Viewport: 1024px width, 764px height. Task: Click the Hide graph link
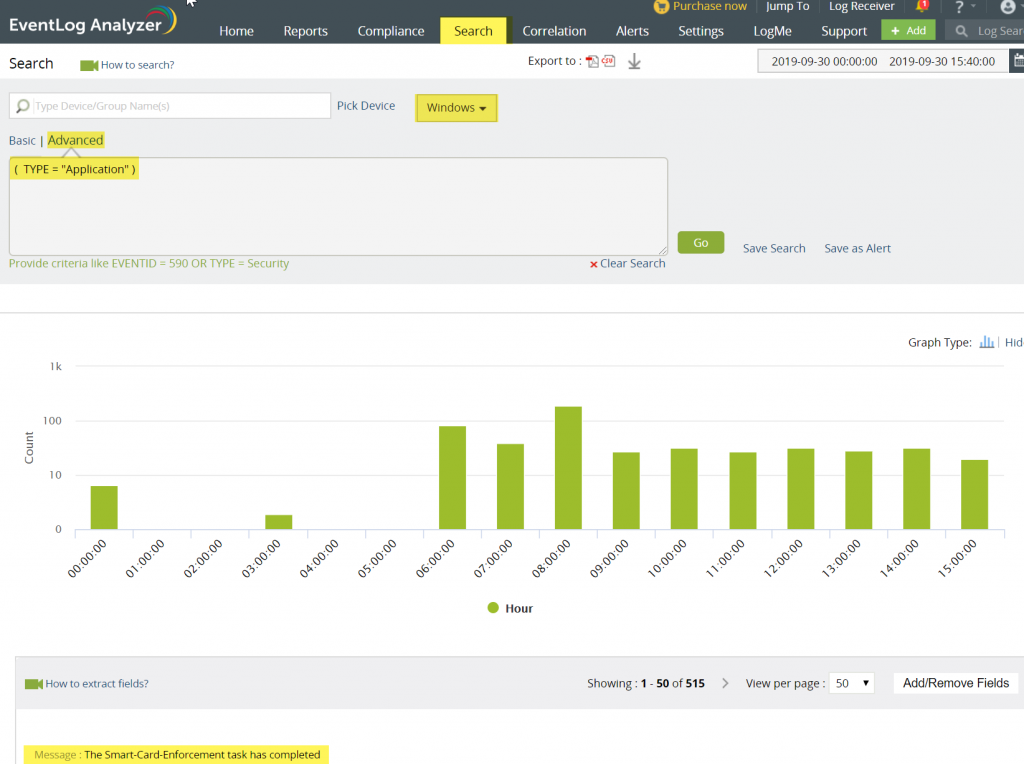(x=1014, y=342)
